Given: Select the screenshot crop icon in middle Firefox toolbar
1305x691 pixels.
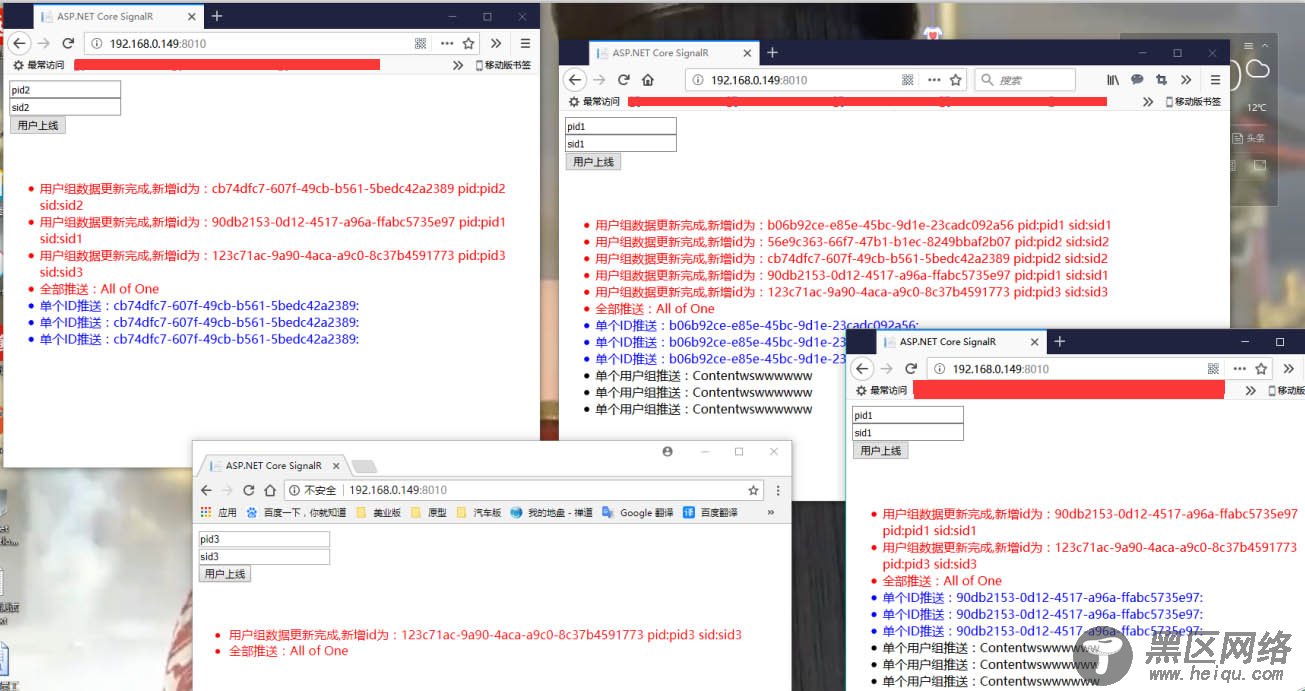Looking at the screenshot, I should coord(1161,80).
